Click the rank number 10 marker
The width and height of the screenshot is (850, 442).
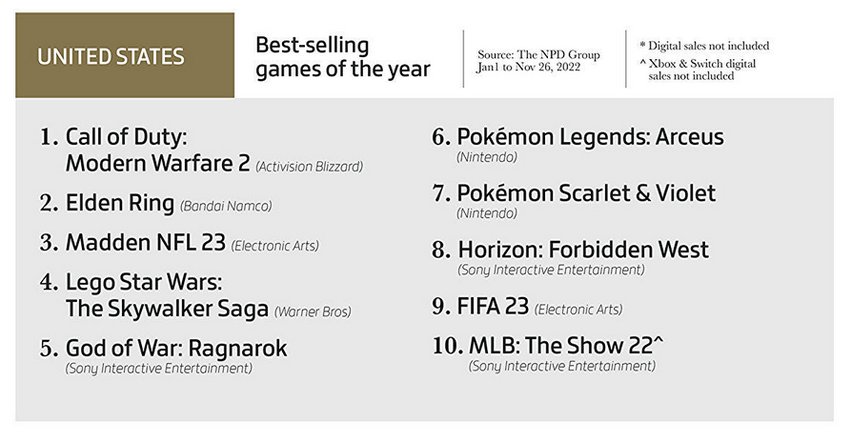(445, 346)
